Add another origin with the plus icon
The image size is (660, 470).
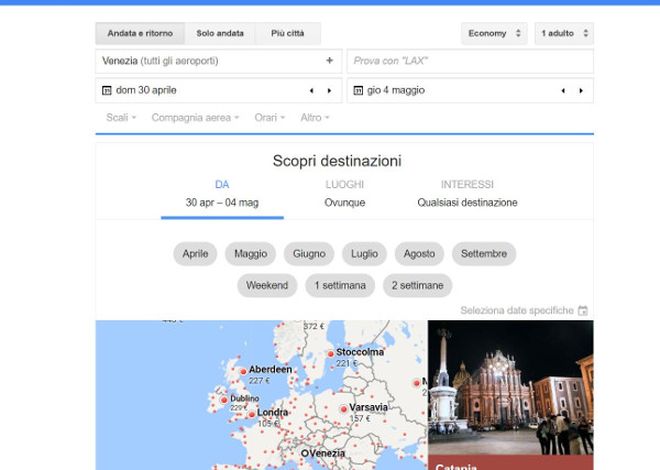(330, 61)
